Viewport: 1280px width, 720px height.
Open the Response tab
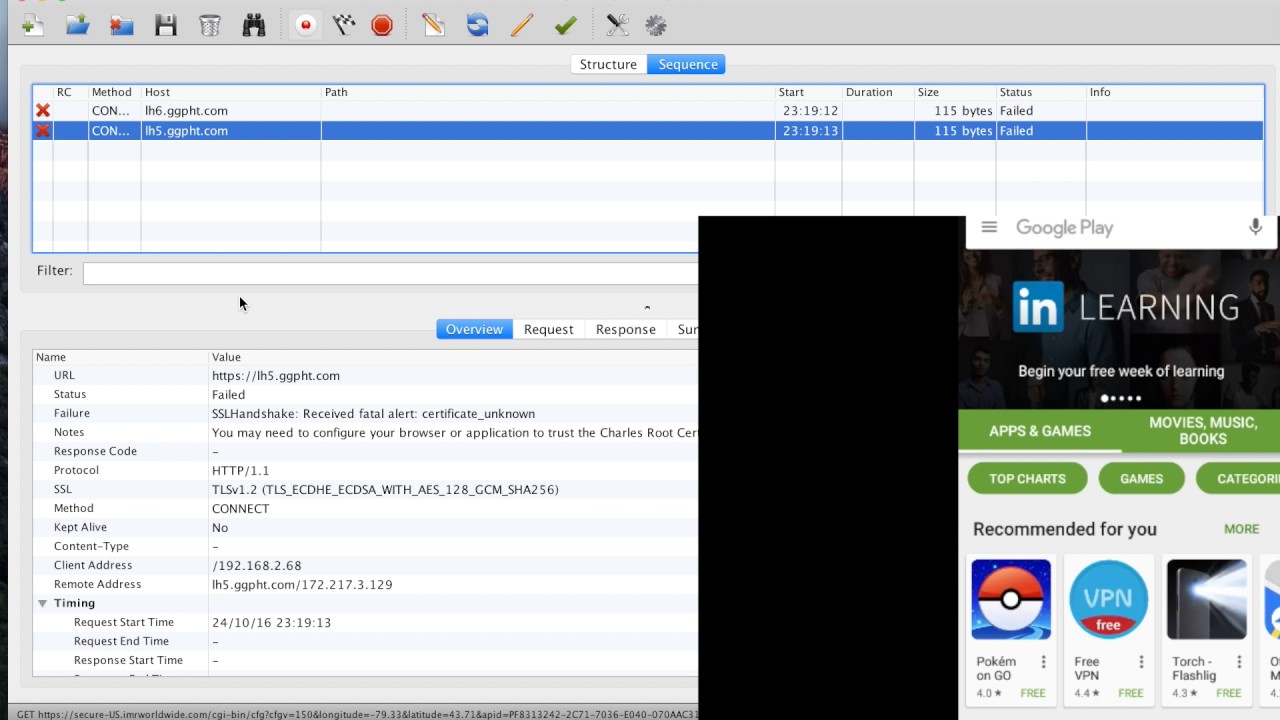tap(625, 329)
